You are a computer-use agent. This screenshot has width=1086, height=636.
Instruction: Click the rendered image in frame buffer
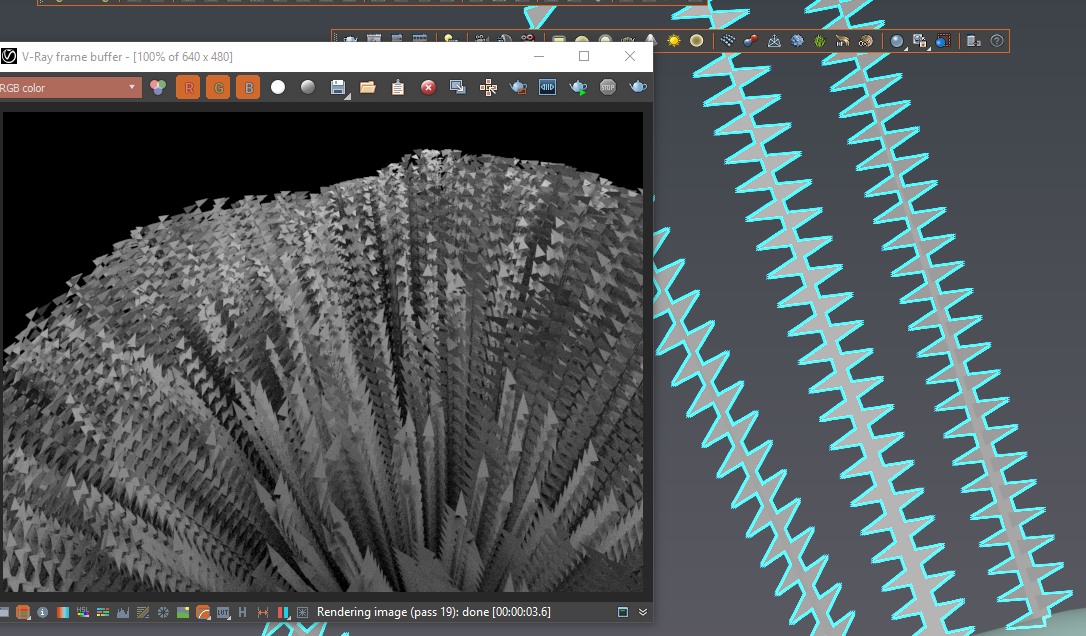tap(322, 350)
